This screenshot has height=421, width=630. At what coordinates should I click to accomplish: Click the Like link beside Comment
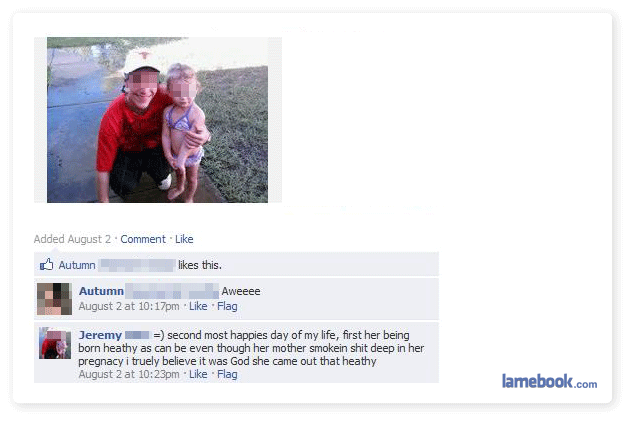(184, 239)
